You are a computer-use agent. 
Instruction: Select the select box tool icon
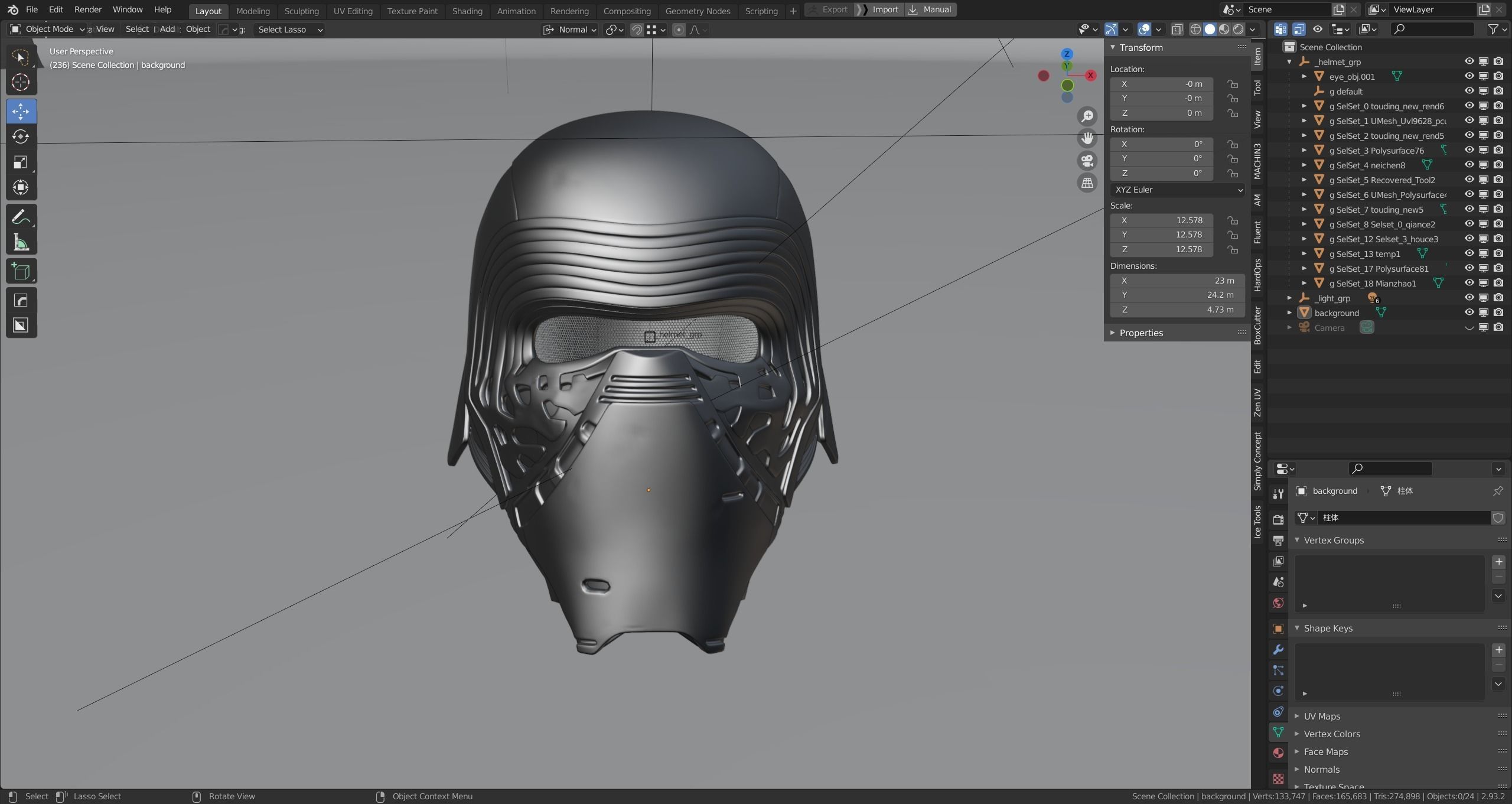pos(21,57)
